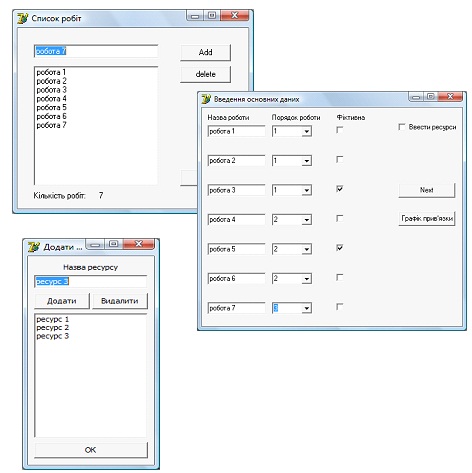Select робота 4 in the work list
472x473 pixels.
tap(51, 99)
